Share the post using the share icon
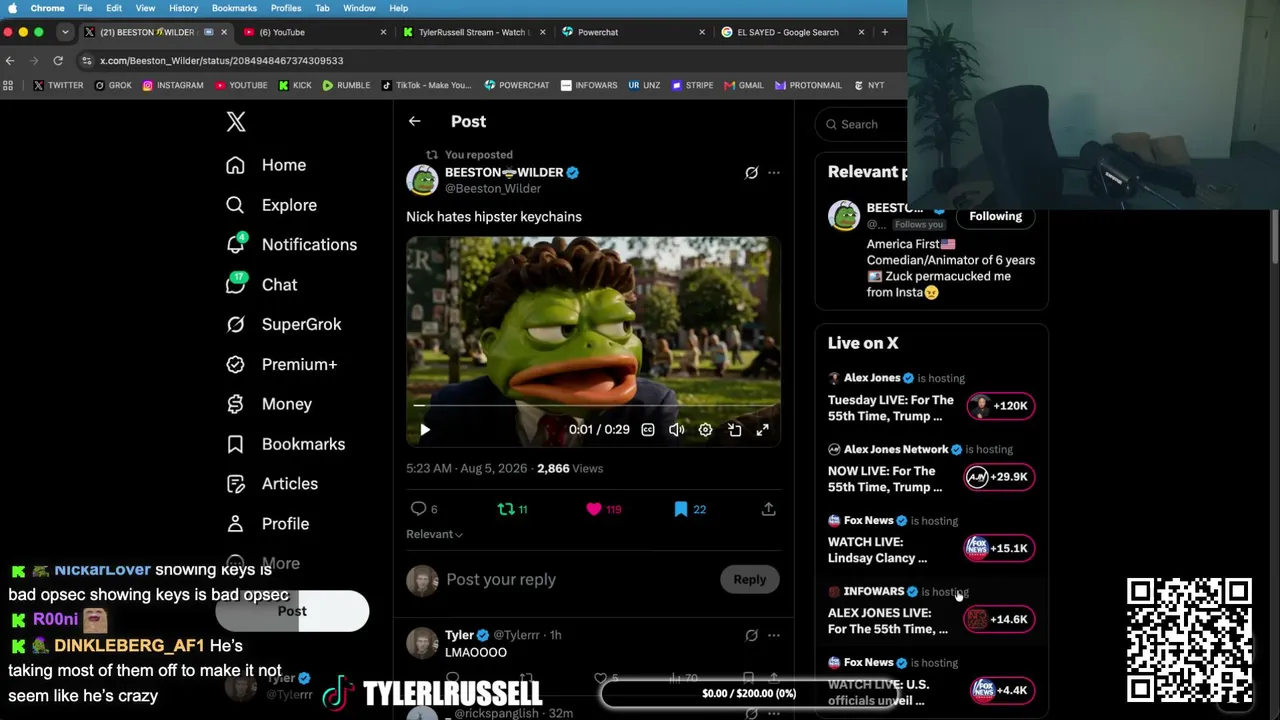 (768, 509)
